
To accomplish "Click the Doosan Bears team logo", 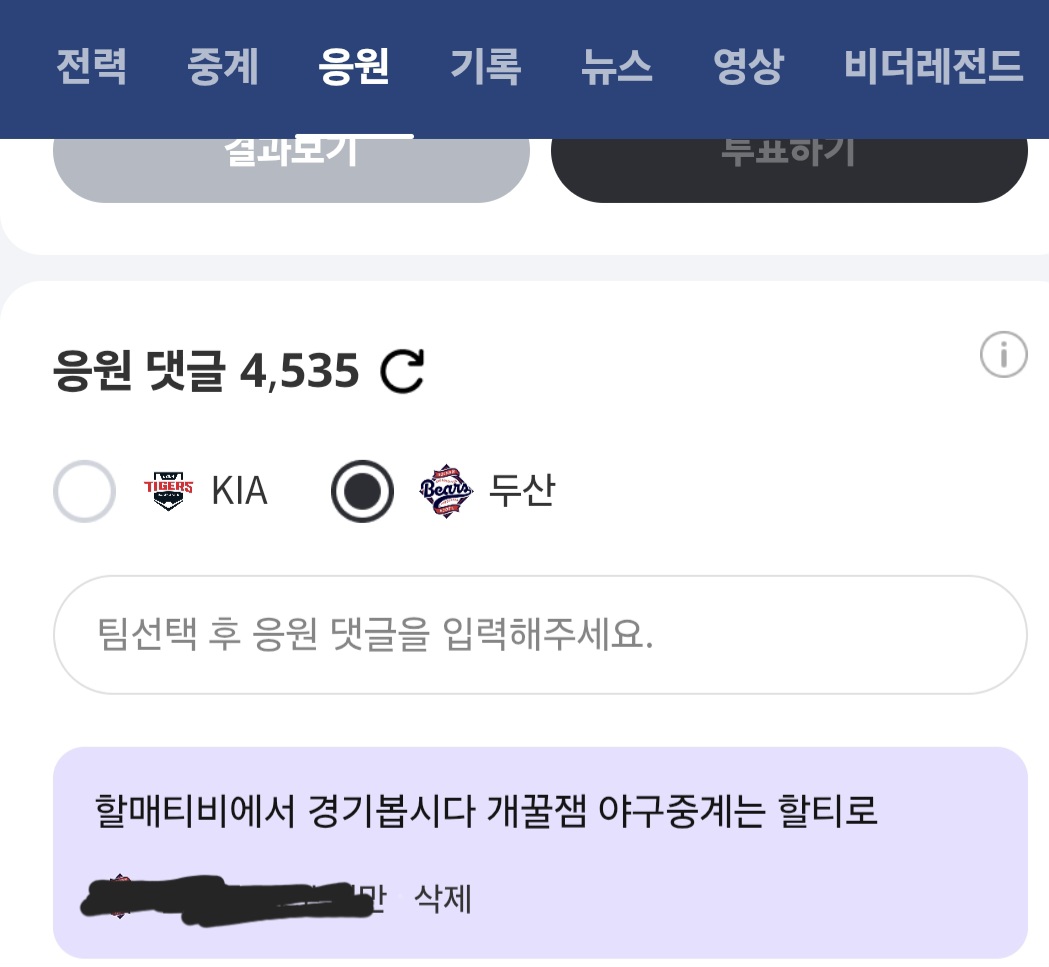I will pos(446,491).
